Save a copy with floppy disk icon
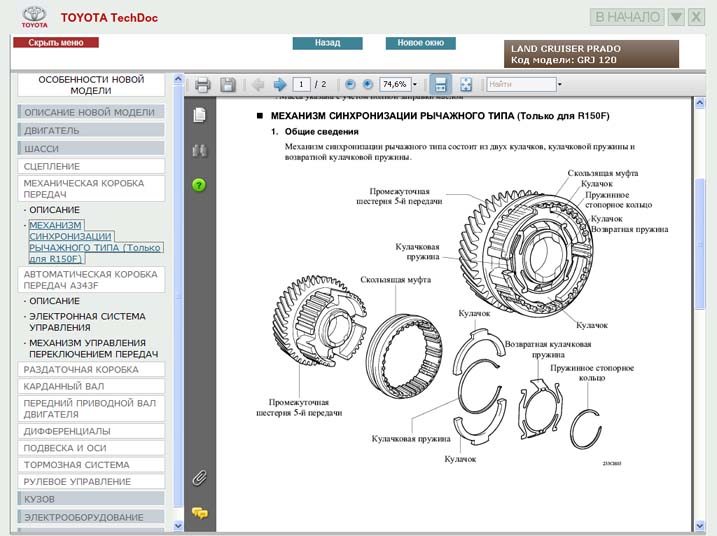Image resolution: width=717 pixels, height=536 pixels. (x=228, y=85)
